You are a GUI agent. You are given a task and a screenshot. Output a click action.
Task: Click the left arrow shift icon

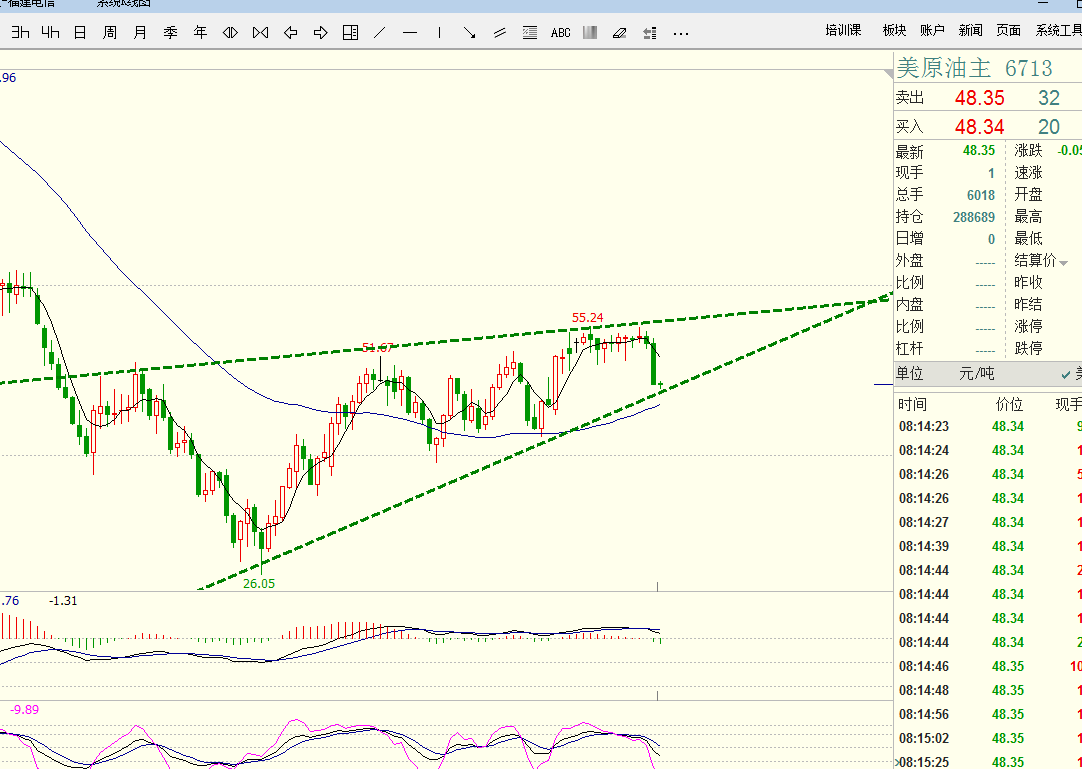291,32
